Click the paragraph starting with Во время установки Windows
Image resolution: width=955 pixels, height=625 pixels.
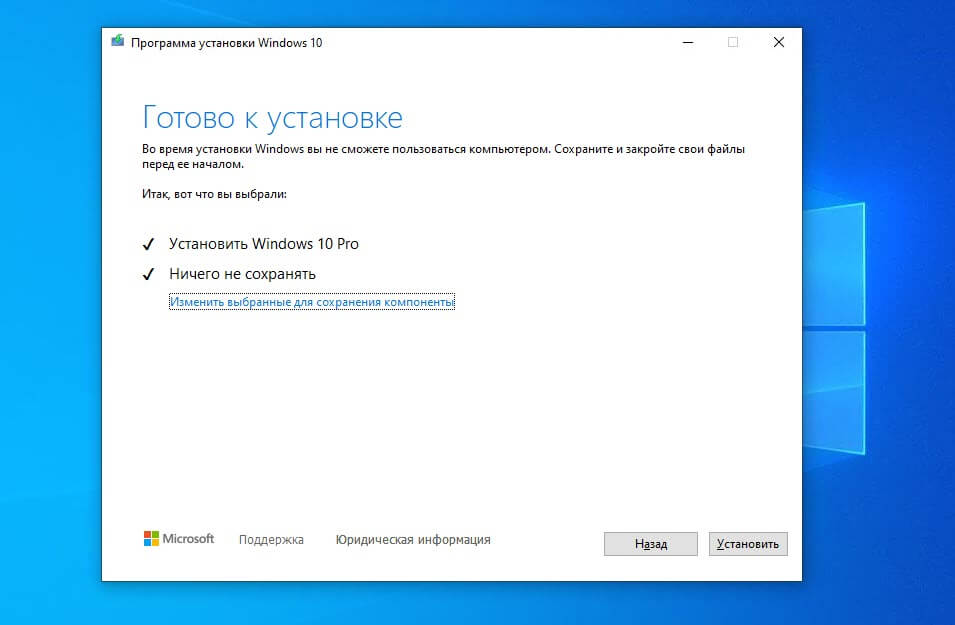[x=443, y=157]
